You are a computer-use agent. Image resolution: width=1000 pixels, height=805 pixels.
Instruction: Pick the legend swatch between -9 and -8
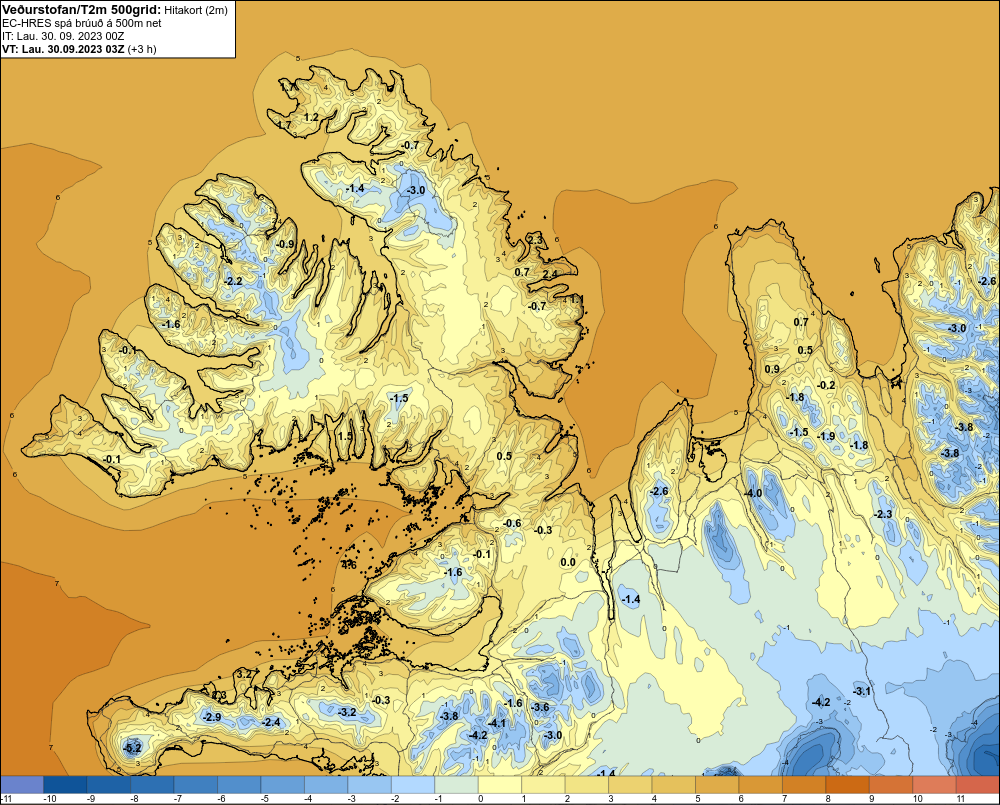(x=108, y=785)
